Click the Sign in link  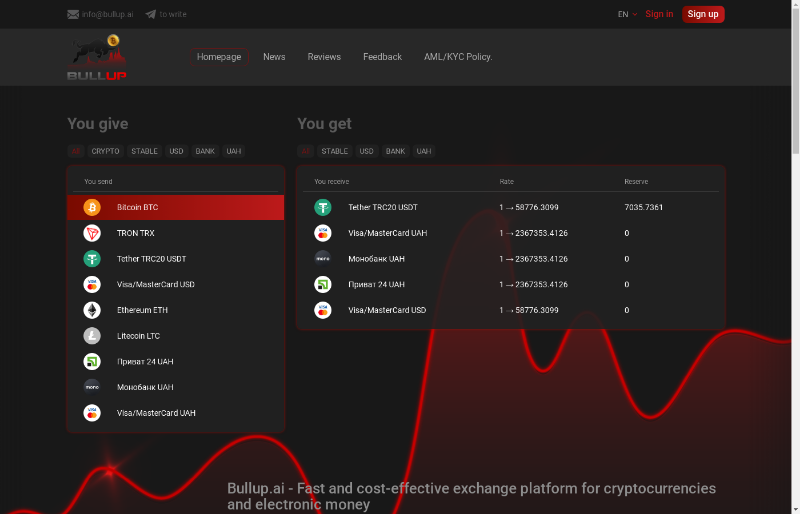coord(659,14)
